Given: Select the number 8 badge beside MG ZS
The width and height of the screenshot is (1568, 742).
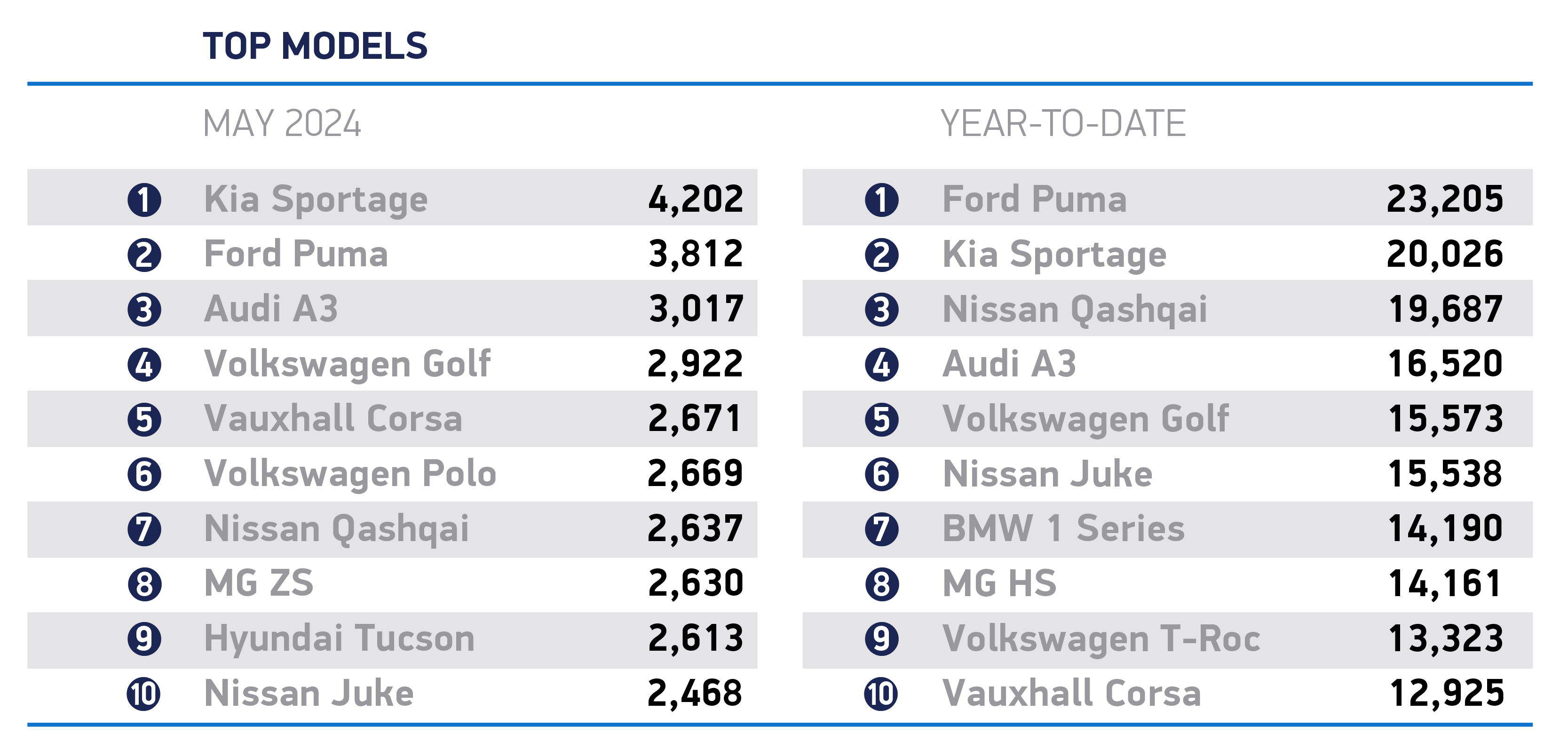Looking at the screenshot, I should pos(144,584).
